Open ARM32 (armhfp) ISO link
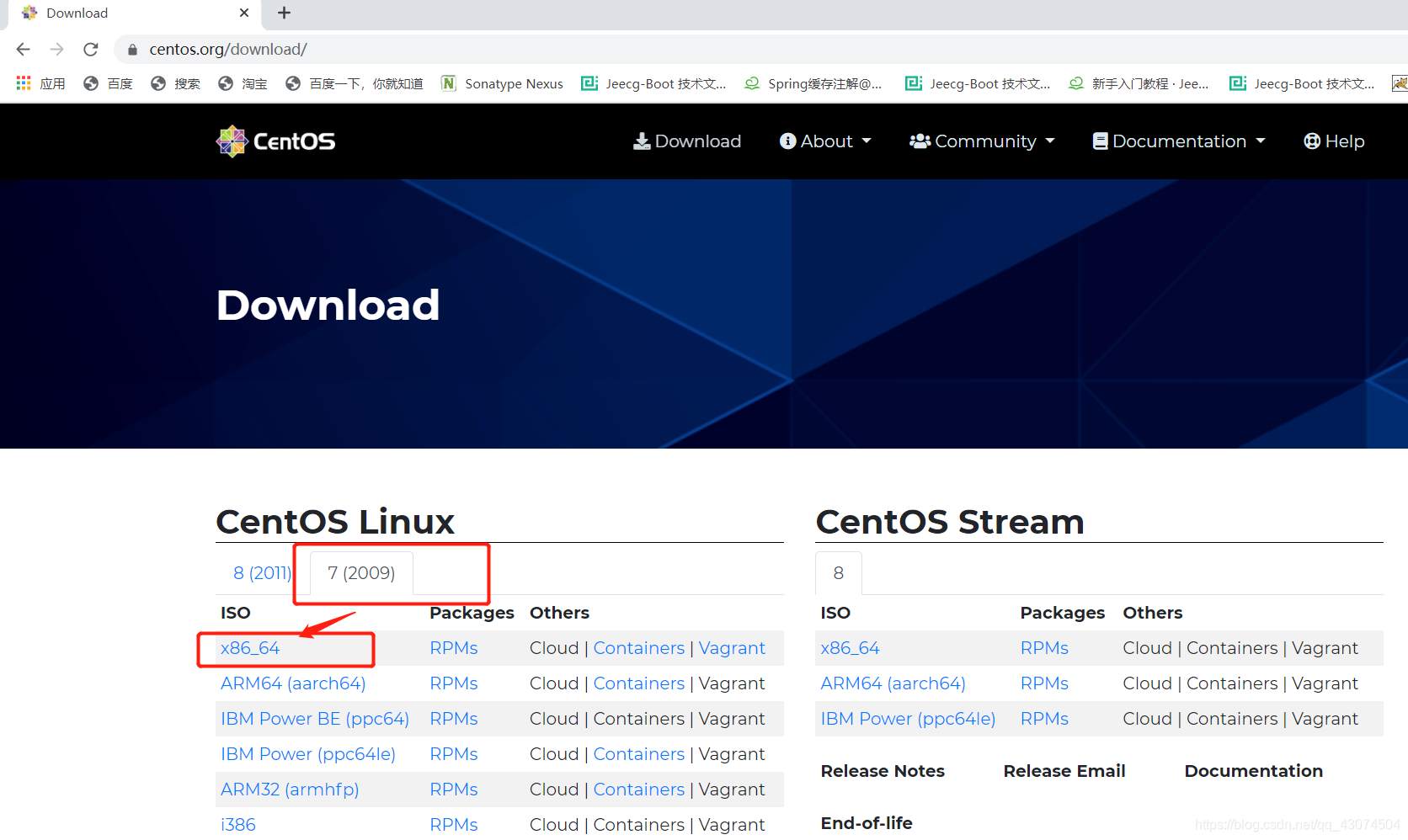The height and width of the screenshot is (840, 1408). click(290, 789)
